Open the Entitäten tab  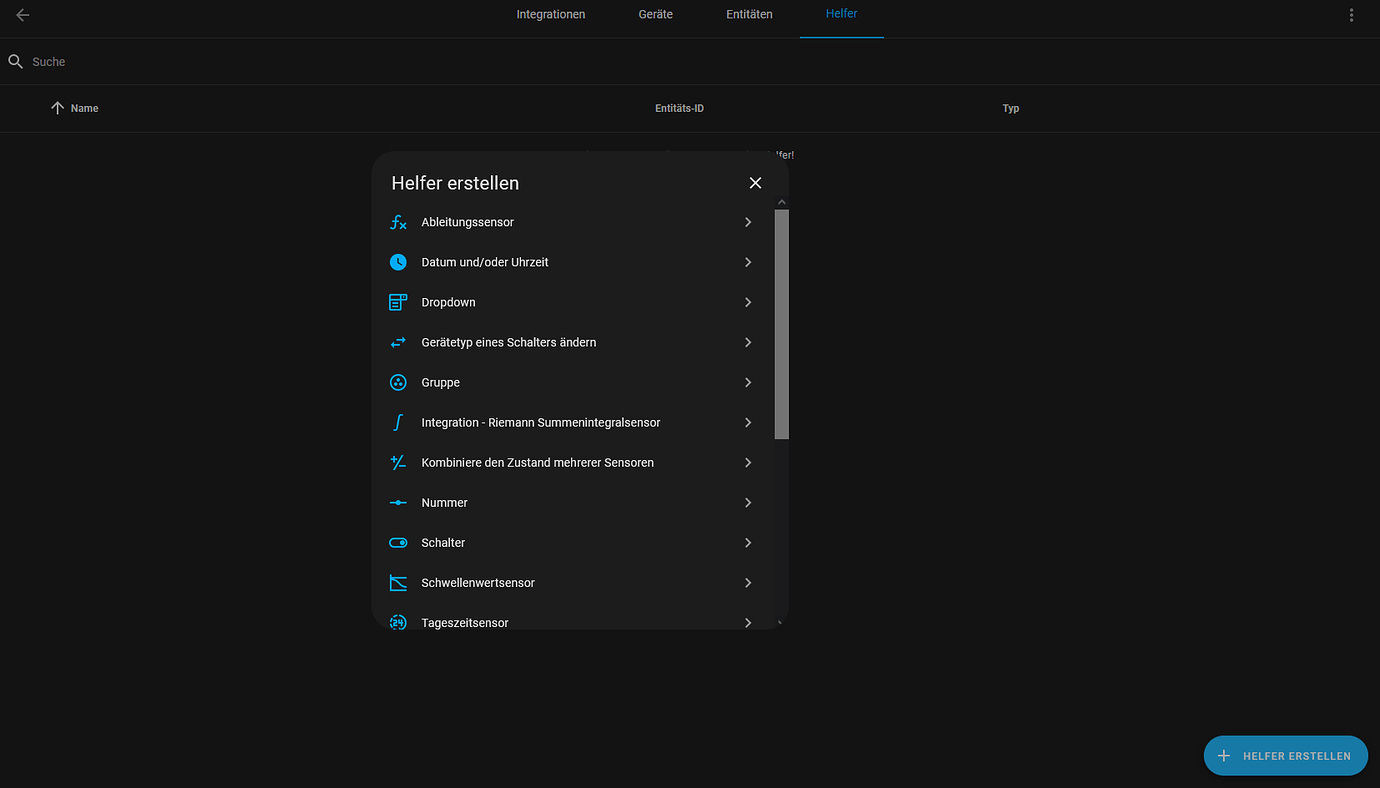749,14
